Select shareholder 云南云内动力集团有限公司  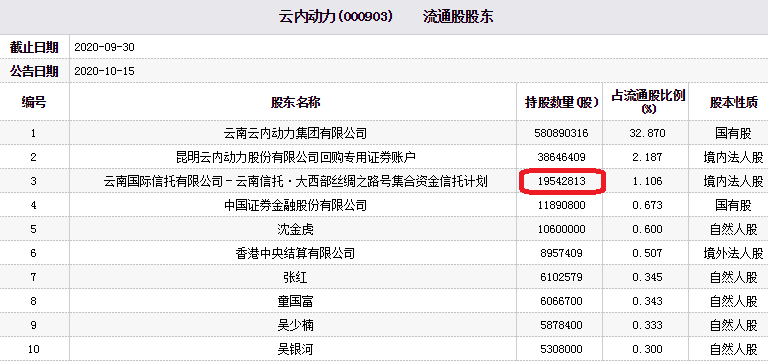pyautogui.click(x=295, y=133)
